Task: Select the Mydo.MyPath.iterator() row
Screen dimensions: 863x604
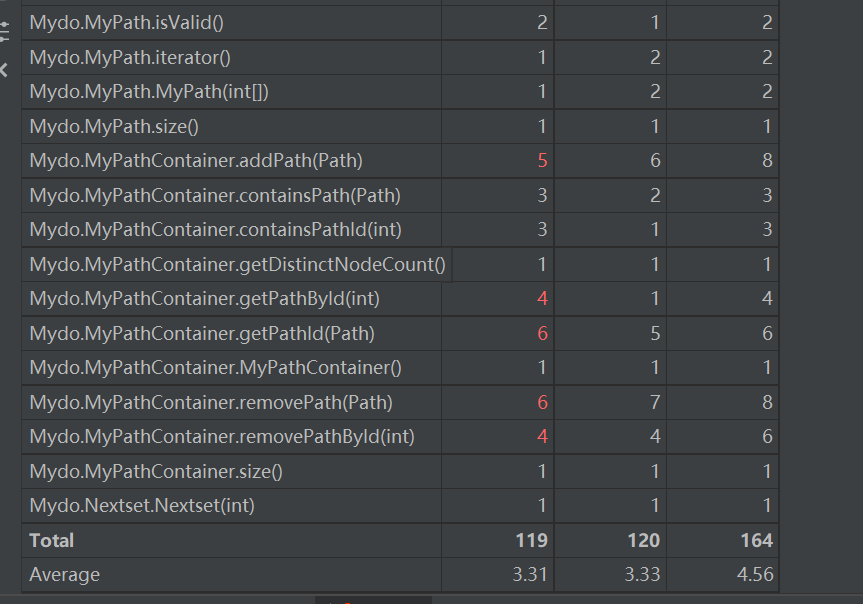Action: (x=400, y=57)
